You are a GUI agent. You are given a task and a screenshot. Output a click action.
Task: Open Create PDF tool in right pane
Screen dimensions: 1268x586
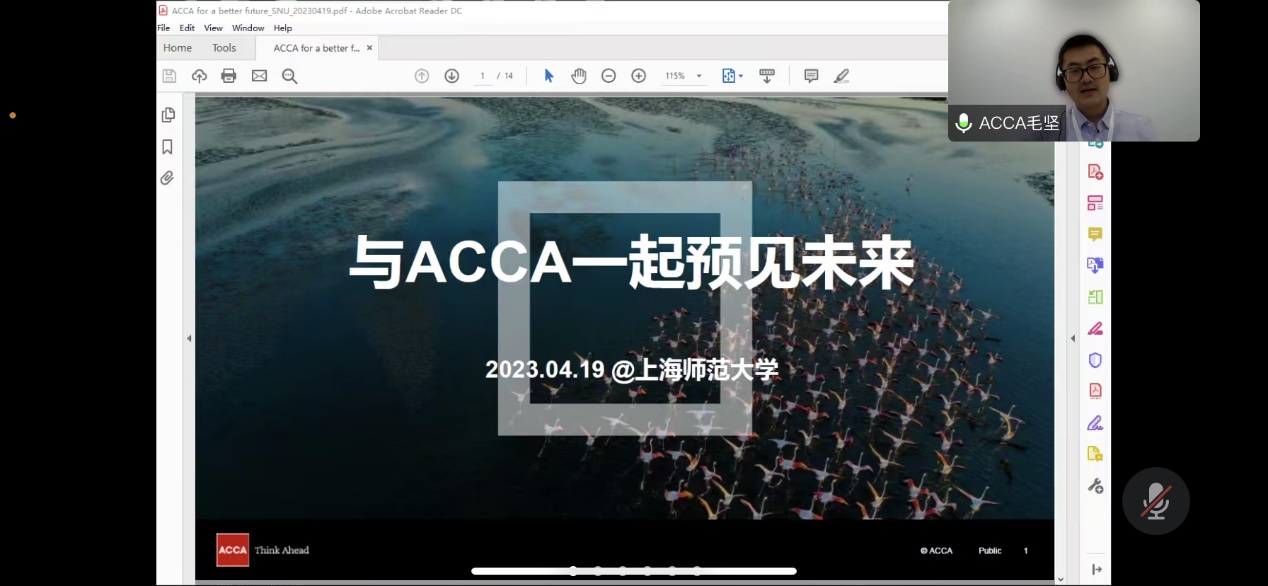[1095, 172]
